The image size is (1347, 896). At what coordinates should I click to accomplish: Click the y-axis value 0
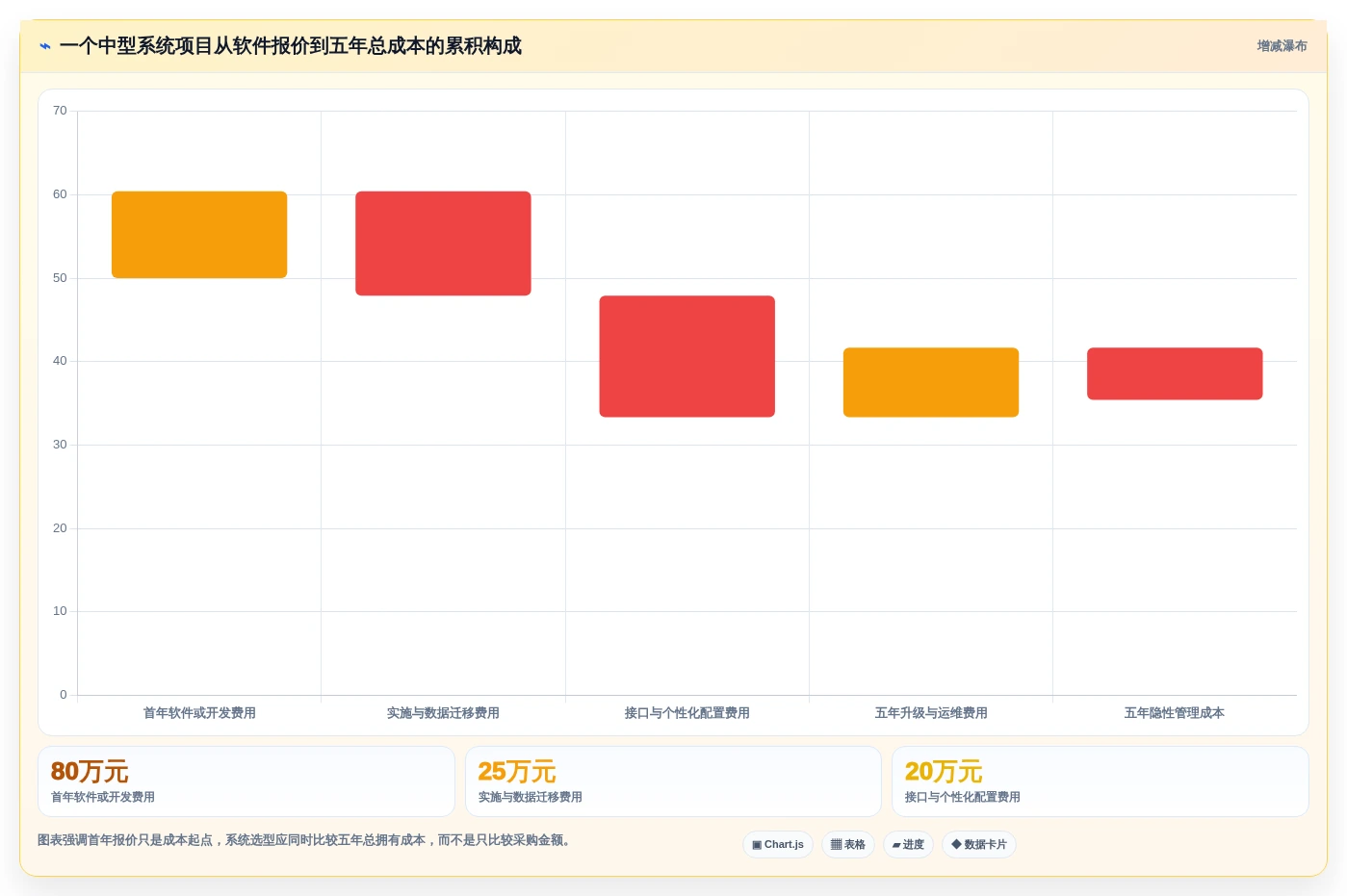pos(64,695)
